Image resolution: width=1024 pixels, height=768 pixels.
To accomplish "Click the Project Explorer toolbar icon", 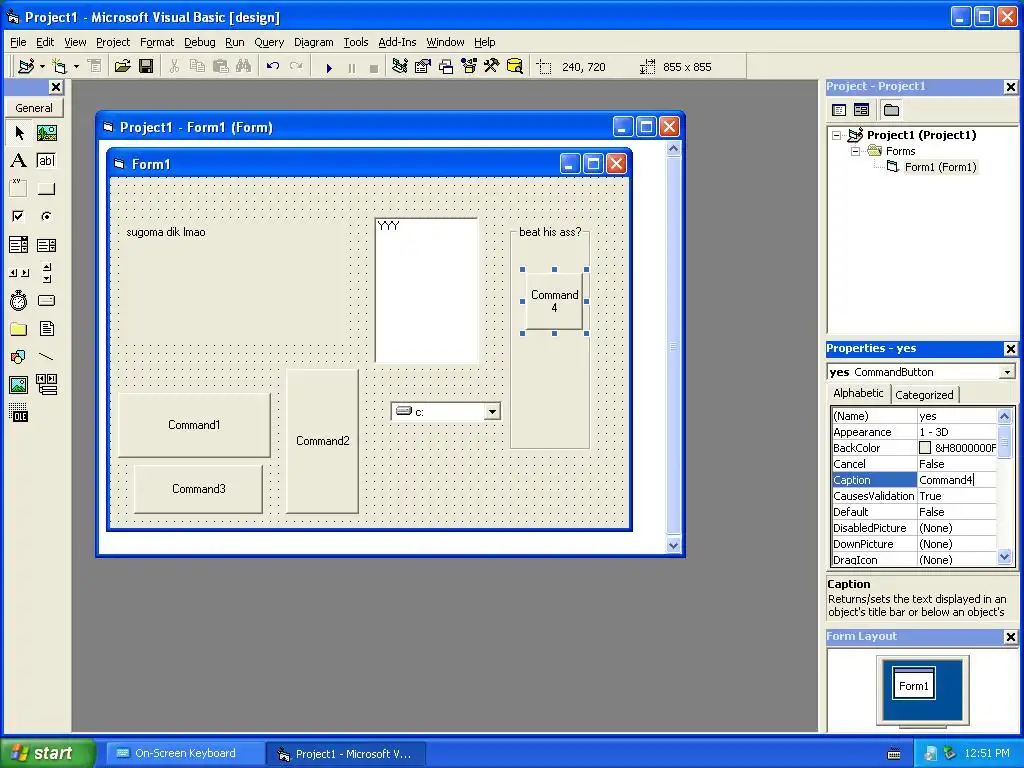I will (x=400, y=67).
